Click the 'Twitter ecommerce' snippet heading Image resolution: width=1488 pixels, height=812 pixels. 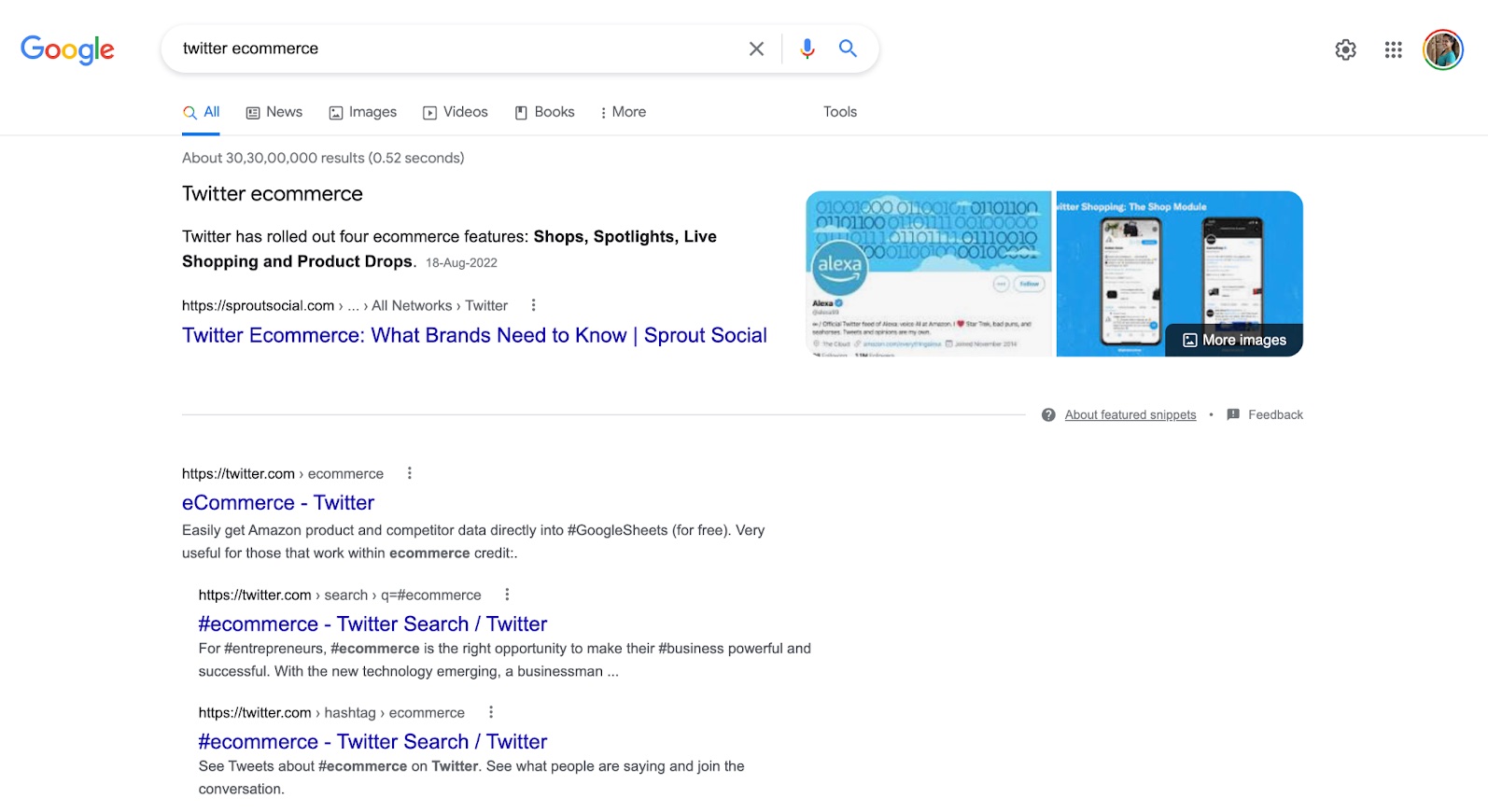pos(273,194)
